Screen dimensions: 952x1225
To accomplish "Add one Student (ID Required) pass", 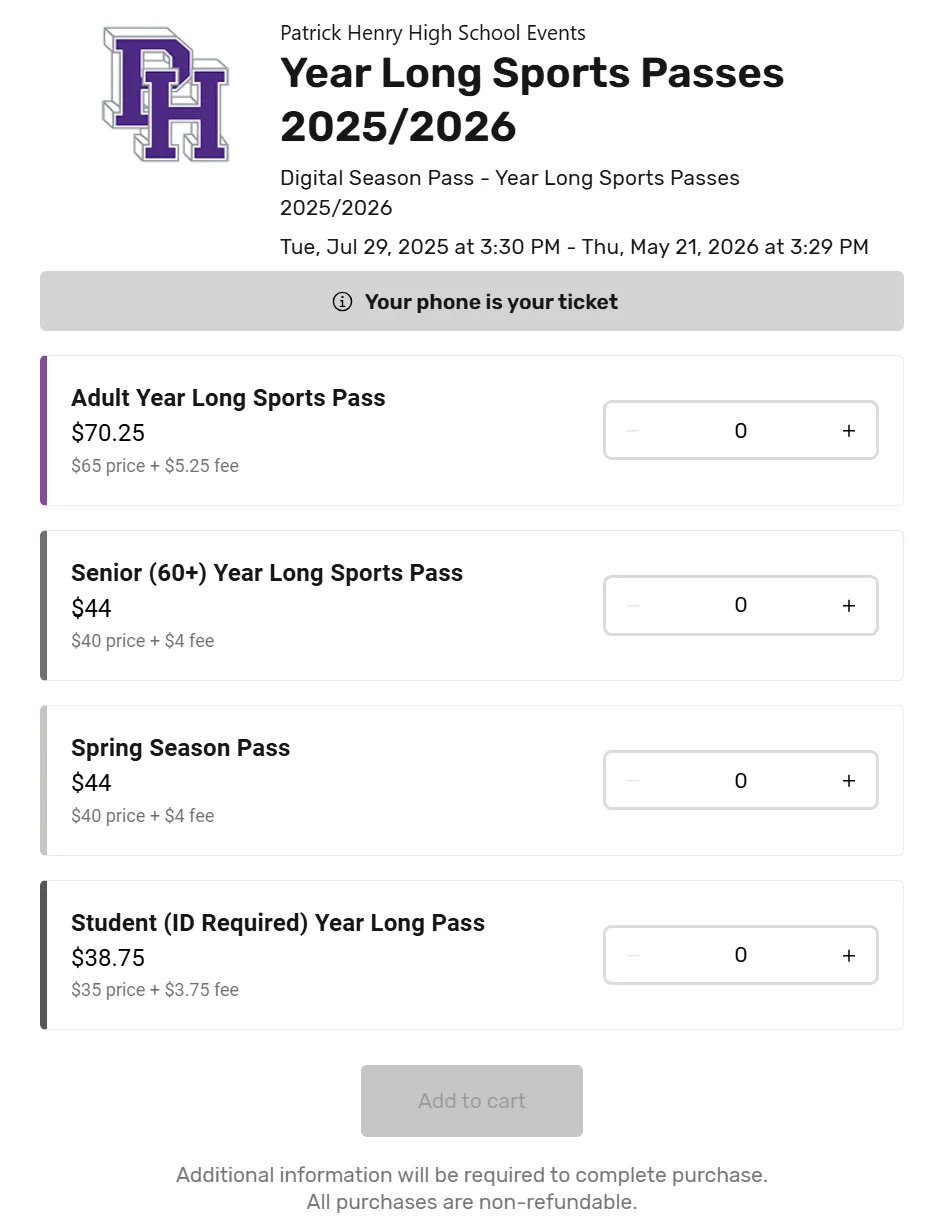I will point(849,956).
